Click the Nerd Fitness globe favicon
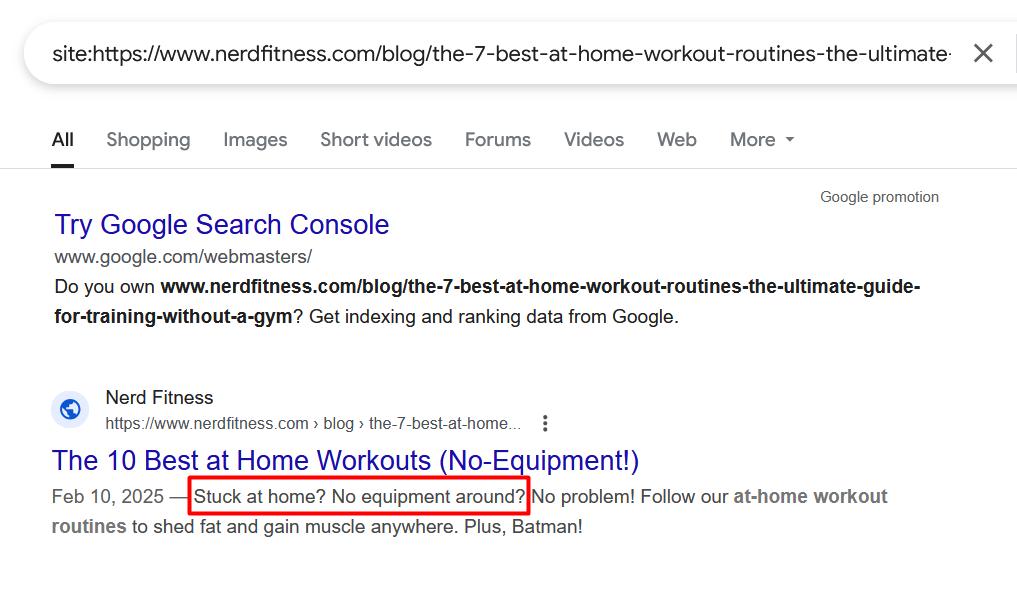The width and height of the screenshot is (1017, 604). coord(70,409)
